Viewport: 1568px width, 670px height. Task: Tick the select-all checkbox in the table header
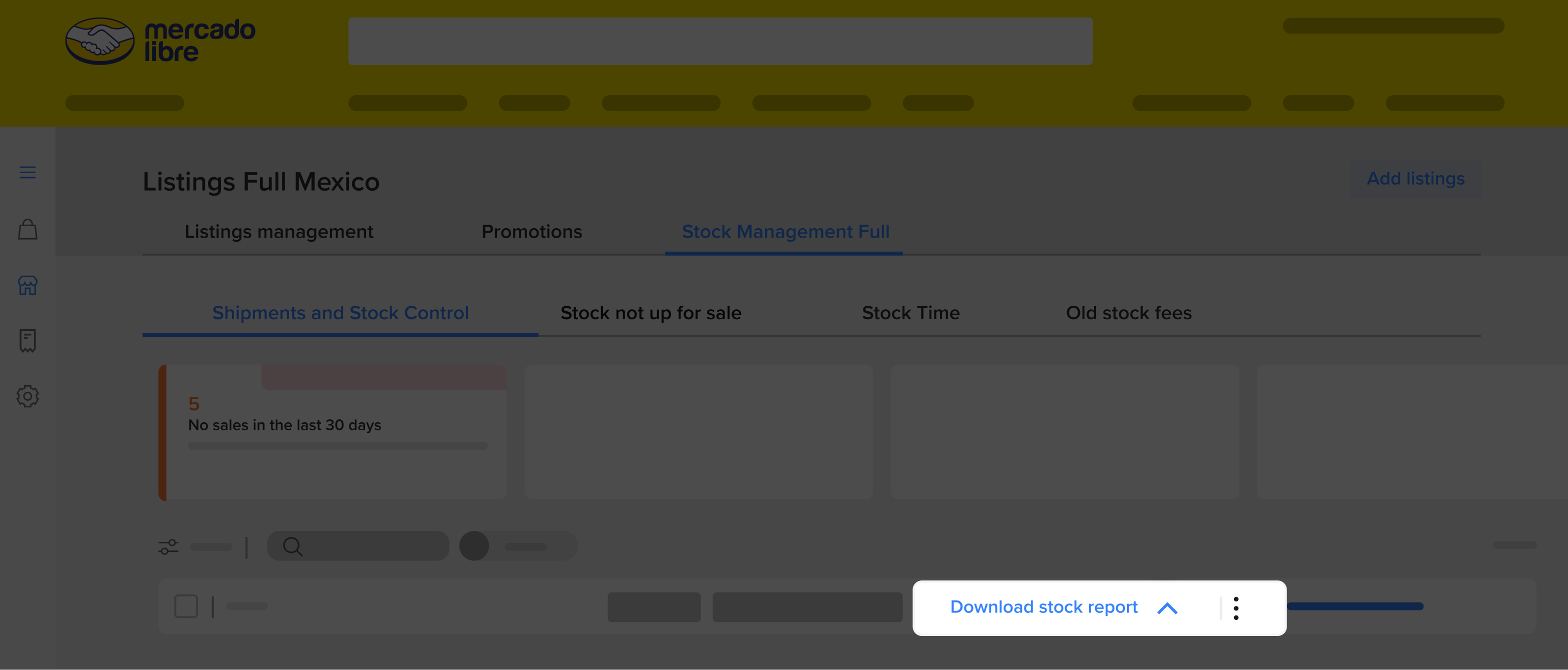coord(185,606)
